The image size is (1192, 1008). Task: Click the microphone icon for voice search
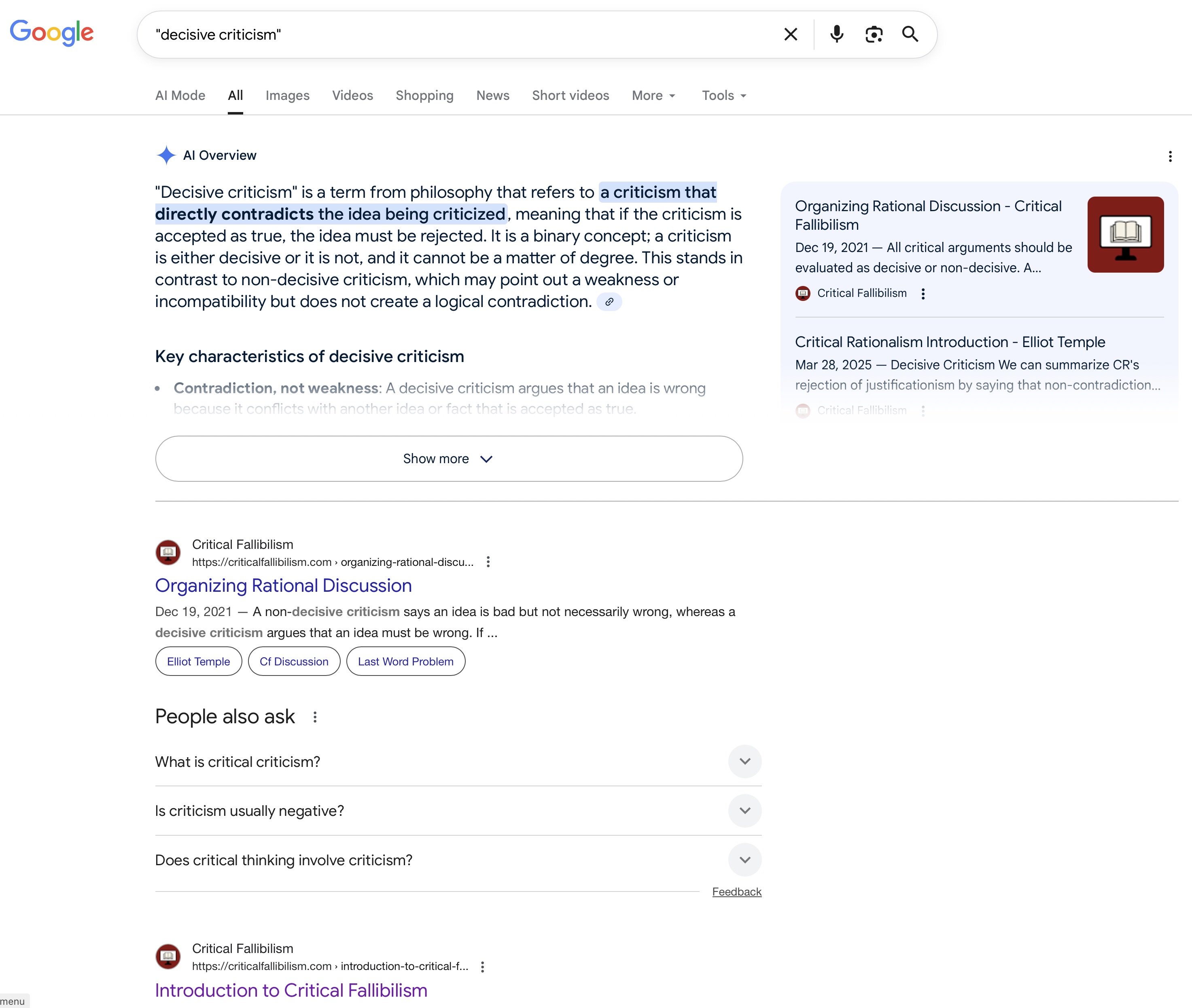click(x=836, y=34)
